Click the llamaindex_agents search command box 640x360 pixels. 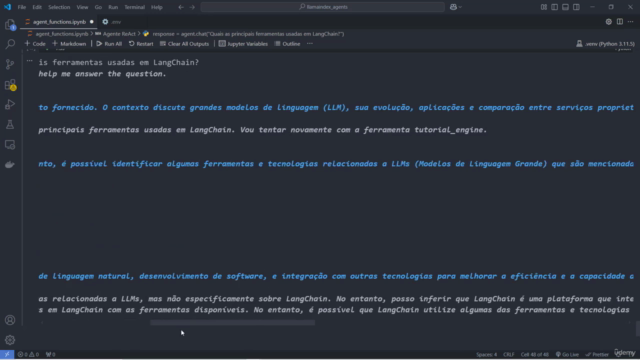tap(322, 7)
